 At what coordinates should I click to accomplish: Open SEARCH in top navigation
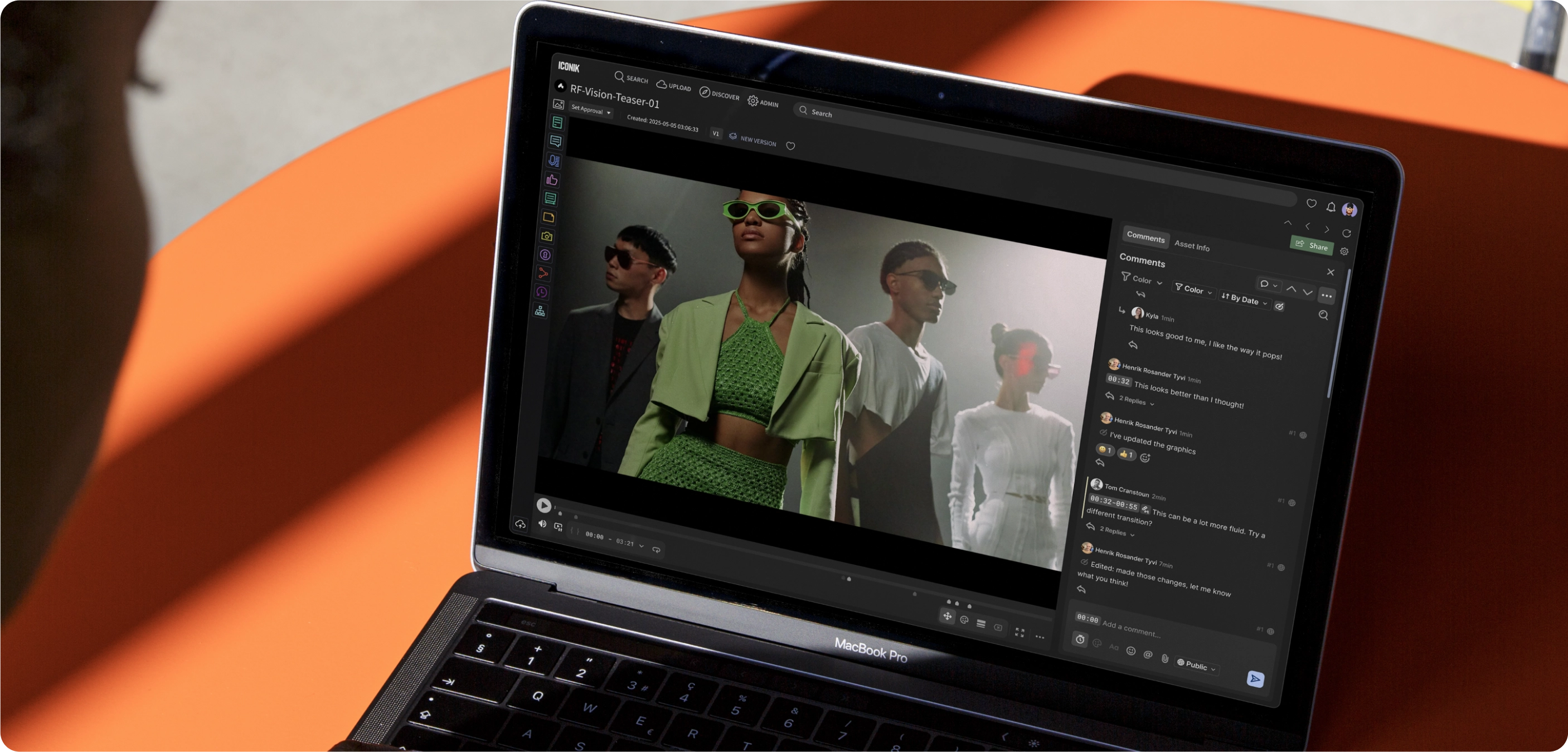pyautogui.click(x=631, y=78)
